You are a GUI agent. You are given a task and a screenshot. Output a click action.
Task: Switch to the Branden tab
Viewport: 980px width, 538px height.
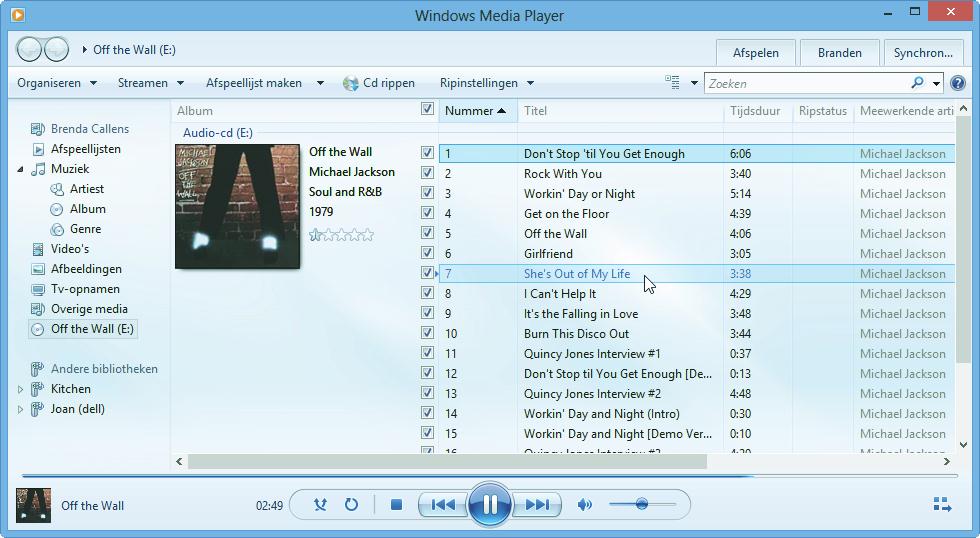tap(839, 53)
